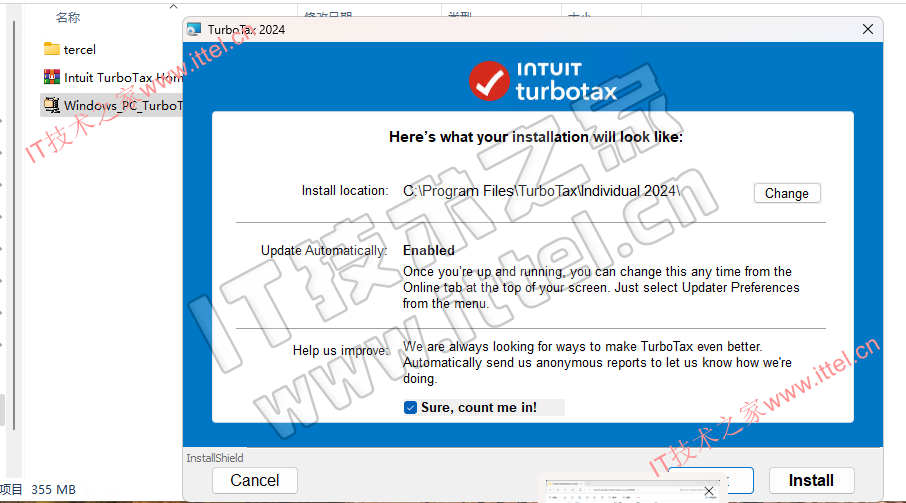Click the 名称 column header in Explorer

68,17
